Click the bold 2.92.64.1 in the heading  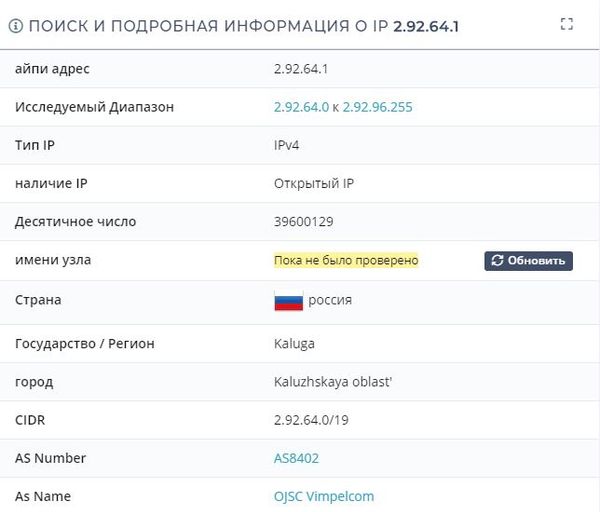426,26
